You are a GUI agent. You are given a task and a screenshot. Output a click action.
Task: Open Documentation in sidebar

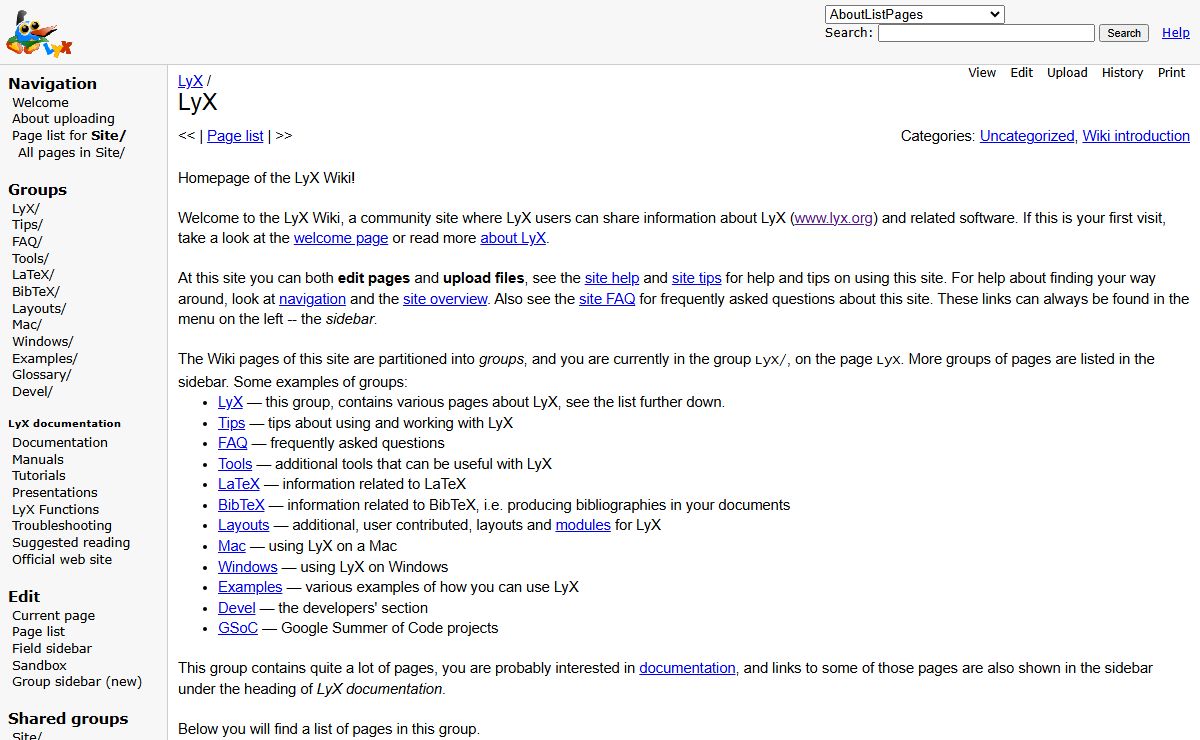coord(60,442)
